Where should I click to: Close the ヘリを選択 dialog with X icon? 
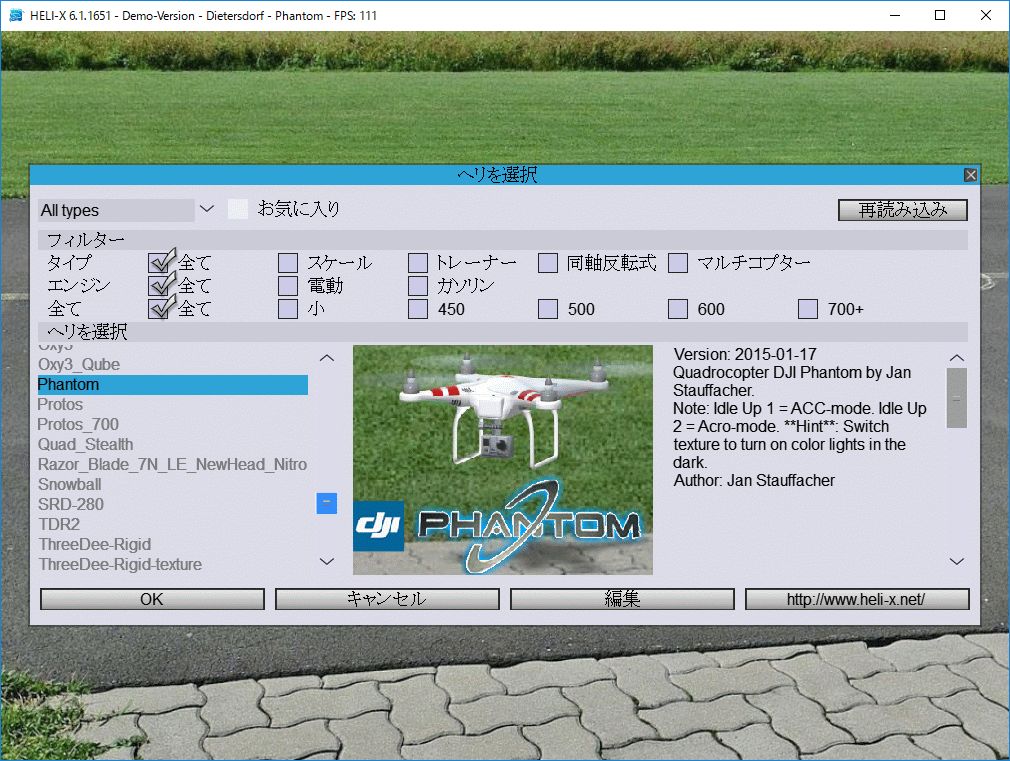point(970,175)
